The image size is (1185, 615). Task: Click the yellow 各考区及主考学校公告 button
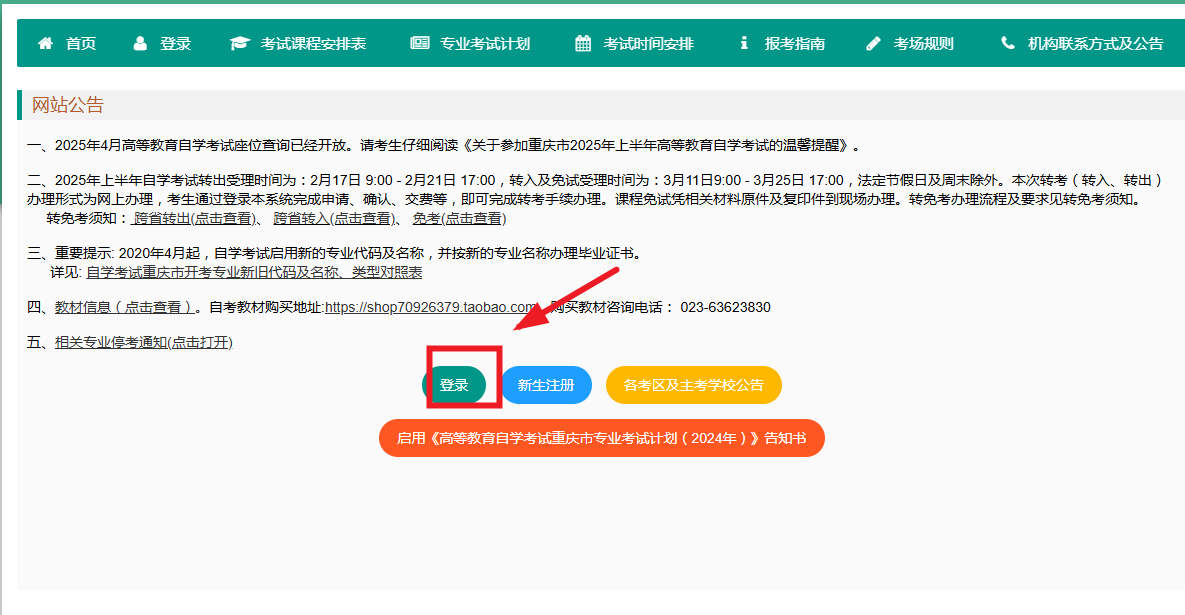point(693,385)
